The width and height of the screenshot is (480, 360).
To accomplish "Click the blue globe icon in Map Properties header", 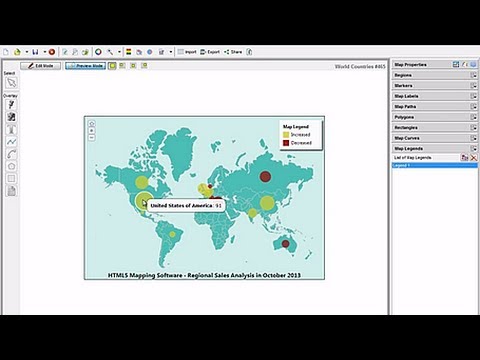I will coord(473,64).
